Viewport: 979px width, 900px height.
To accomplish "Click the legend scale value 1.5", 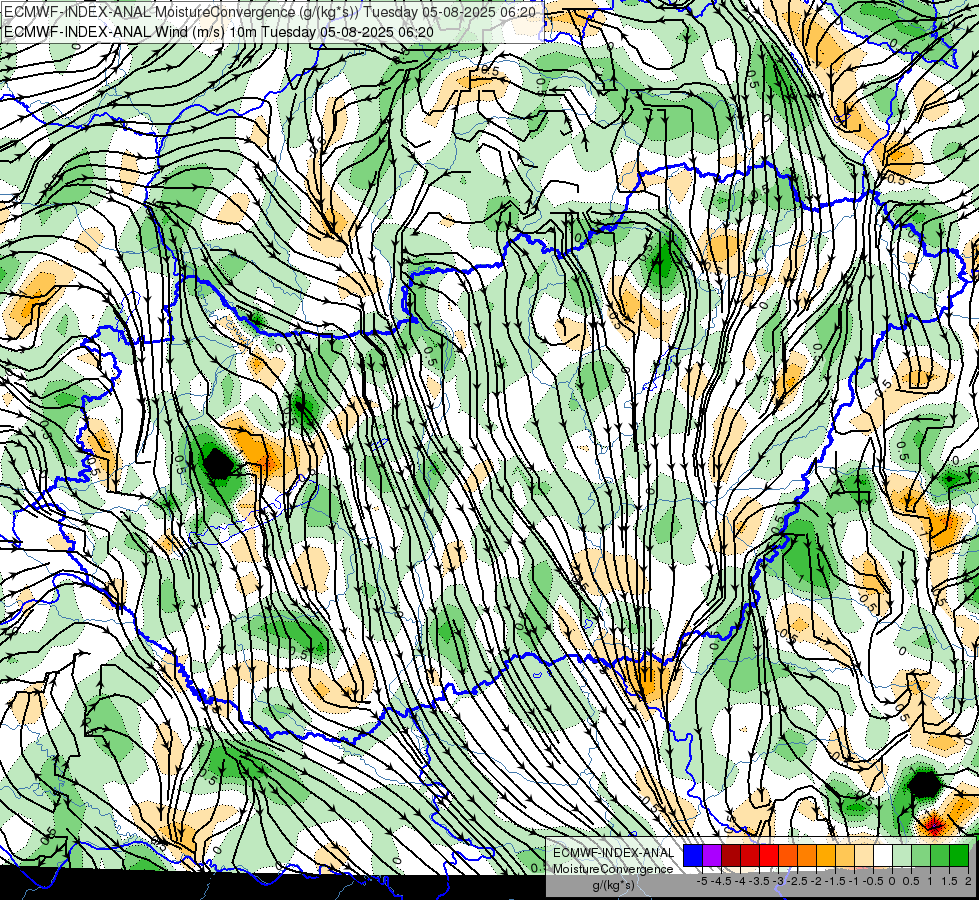I will [x=949, y=881].
